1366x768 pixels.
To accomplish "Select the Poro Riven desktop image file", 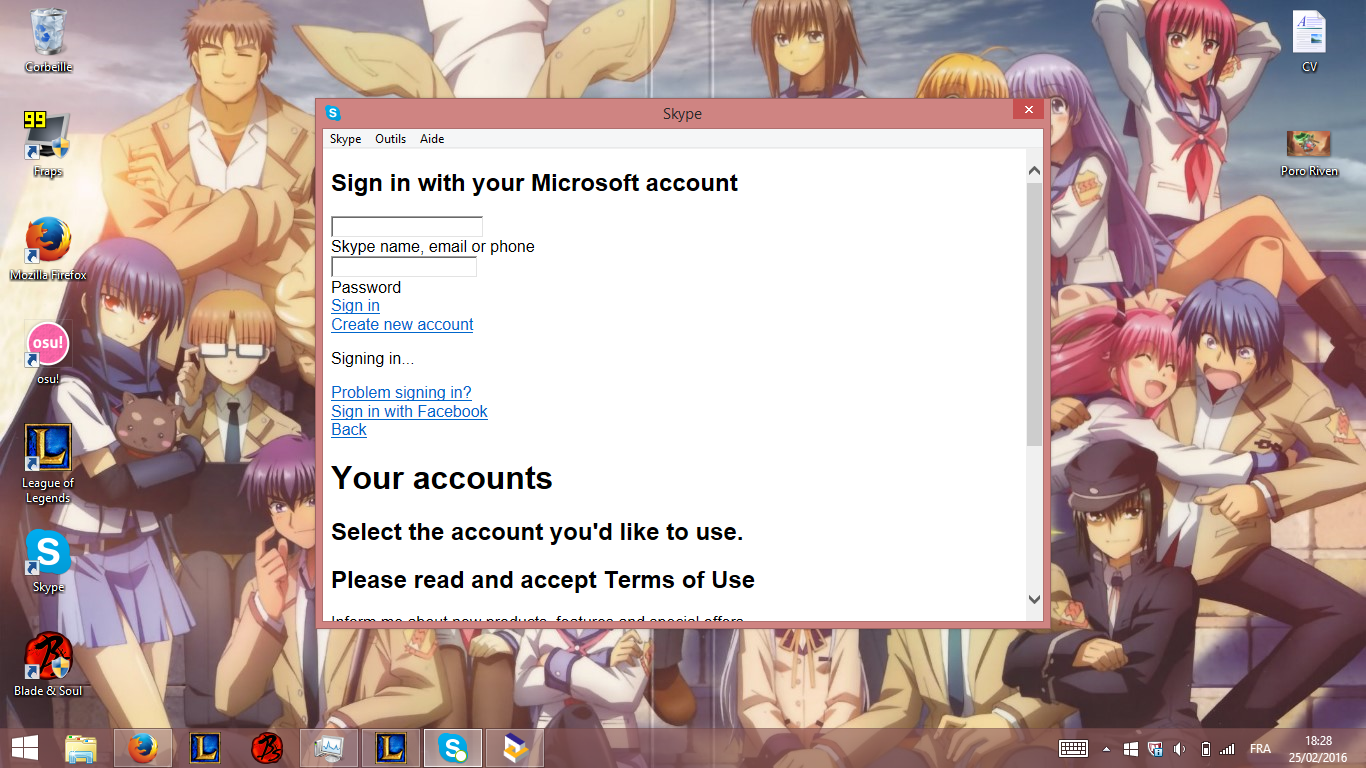I will tap(1309, 152).
